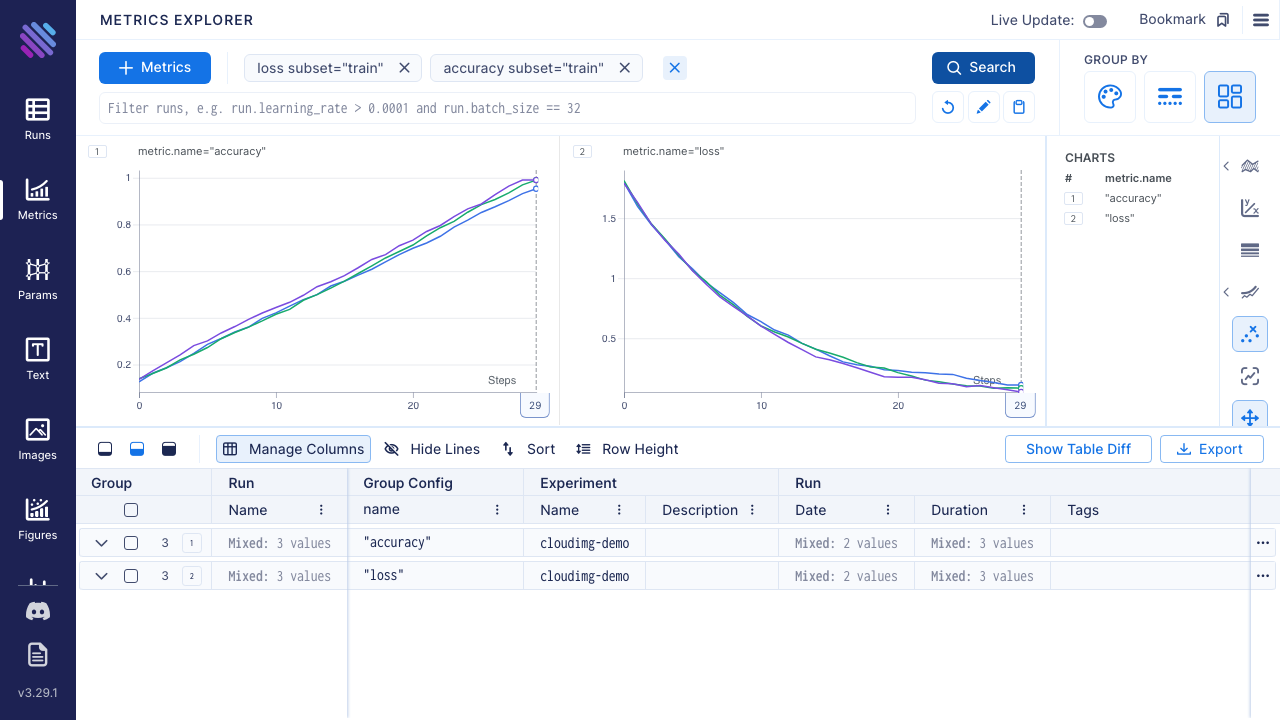
Task: Remove the loss subset="train" metric tag
Action: coord(405,68)
